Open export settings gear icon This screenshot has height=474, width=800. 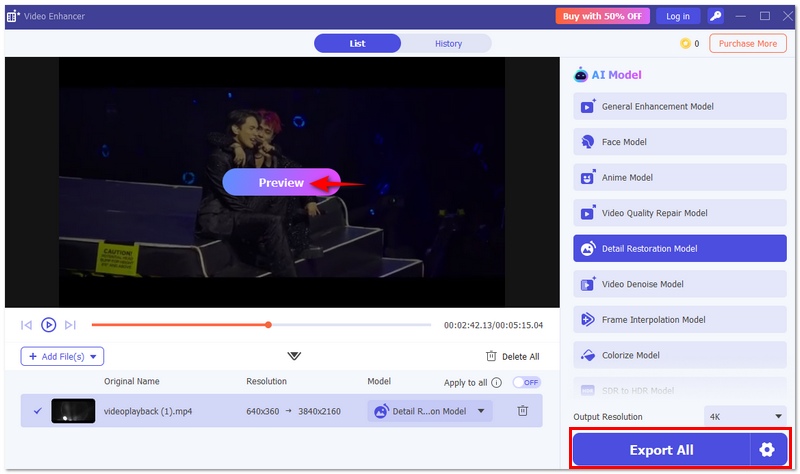coord(767,450)
